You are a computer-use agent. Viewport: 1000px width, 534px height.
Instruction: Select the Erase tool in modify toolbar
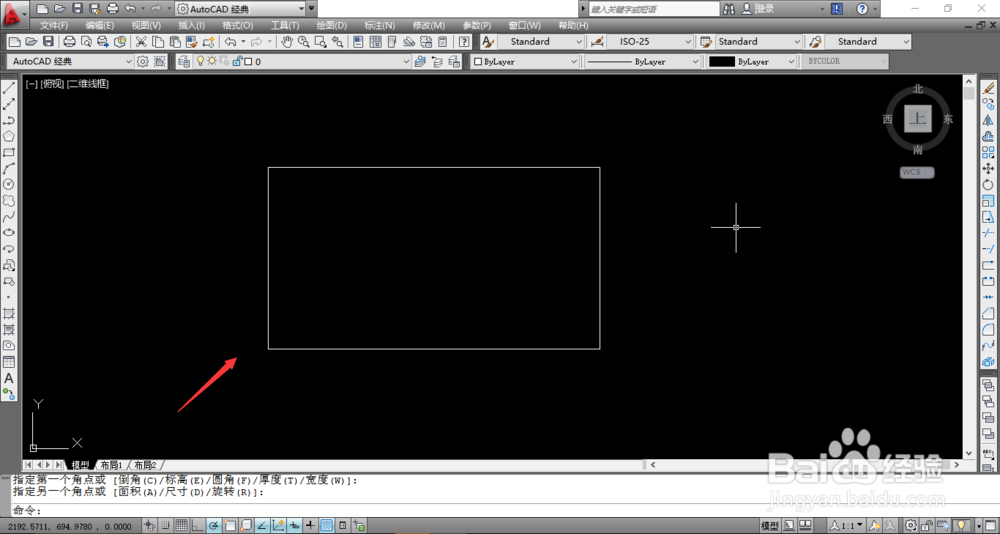988,88
